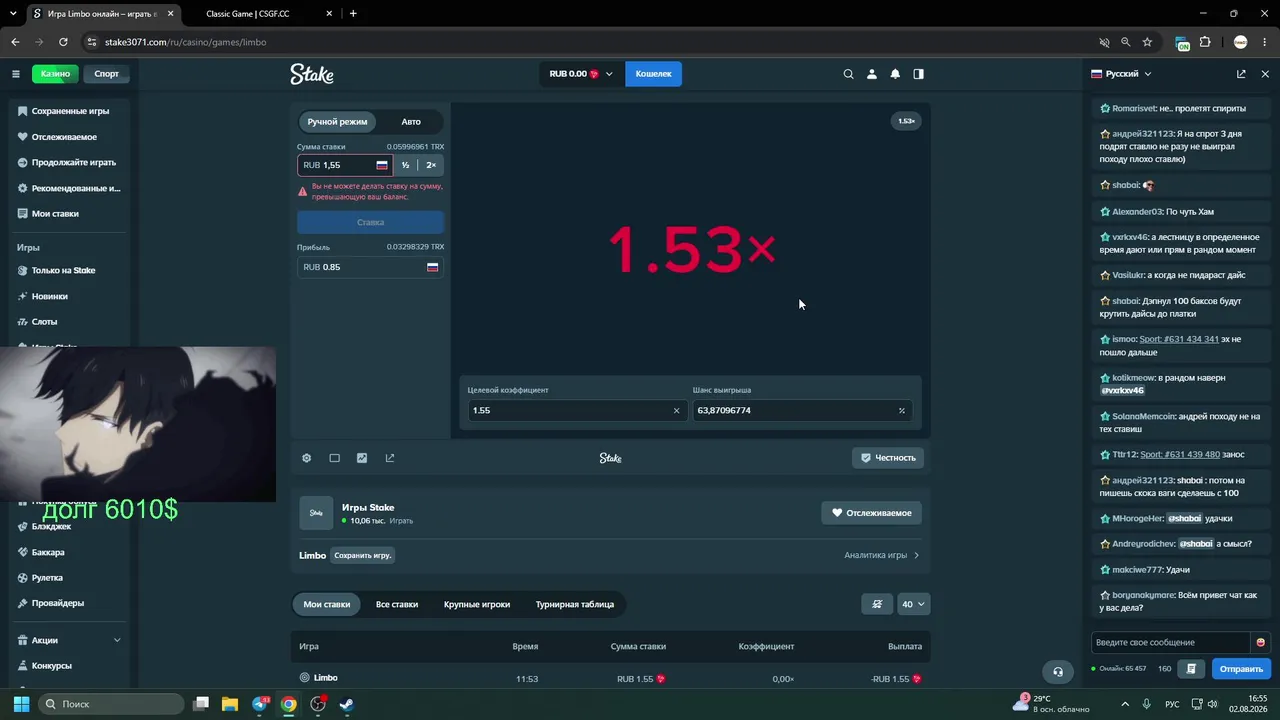Image resolution: width=1280 pixels, height=720 pixels.
Task: Open the Русский chat language dropdown
Action: (x=1121, y=74)
